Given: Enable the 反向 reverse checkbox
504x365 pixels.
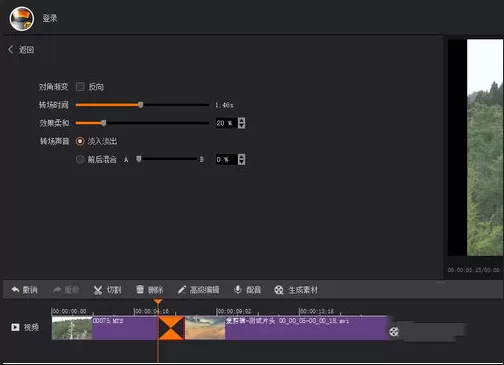Looking at the screenshot, I should tap(80, 87).
